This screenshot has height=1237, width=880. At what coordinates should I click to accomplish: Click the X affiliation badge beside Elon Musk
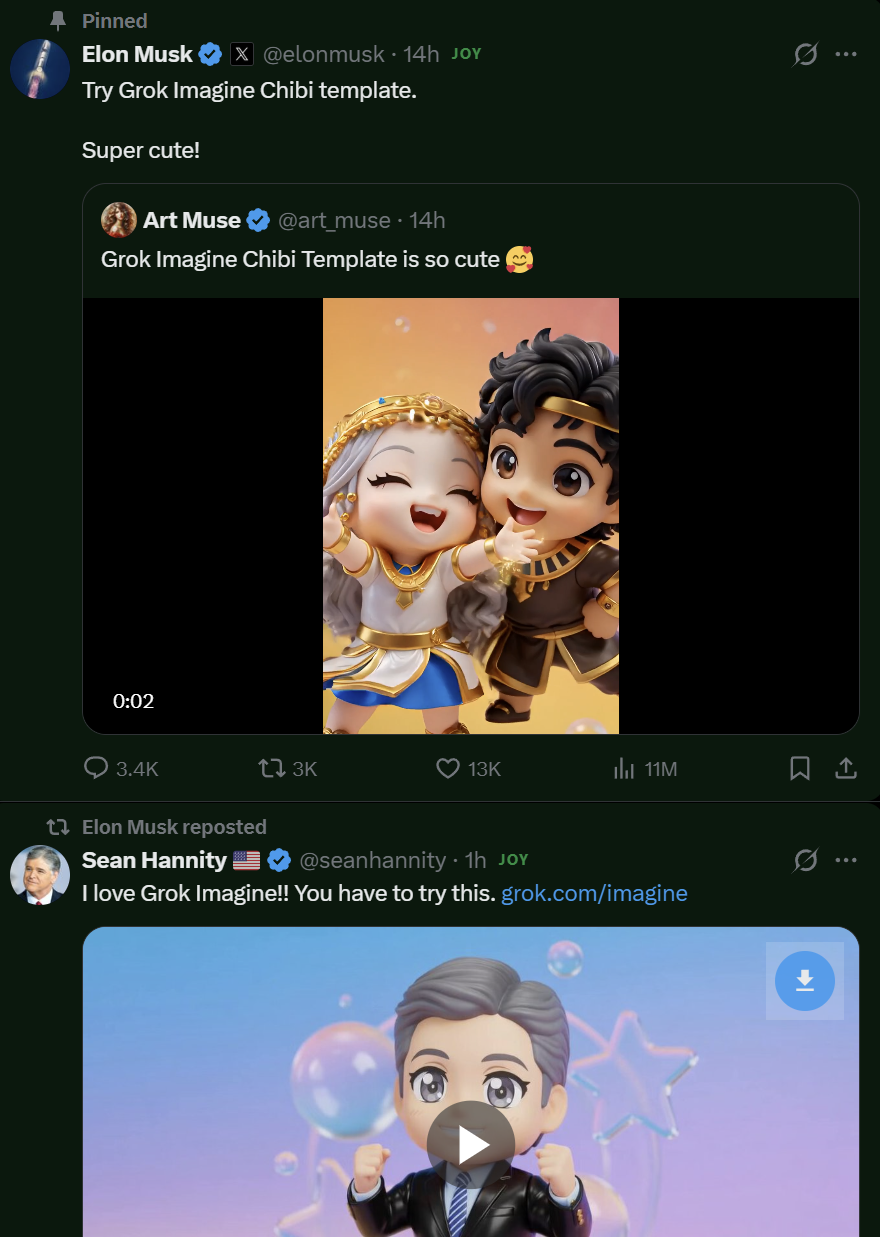click(242, 54)
